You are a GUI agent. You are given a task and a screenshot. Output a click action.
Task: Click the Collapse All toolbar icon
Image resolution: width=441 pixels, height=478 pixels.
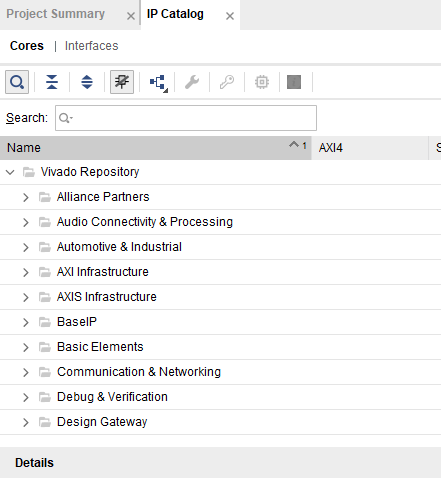point(52,82)
